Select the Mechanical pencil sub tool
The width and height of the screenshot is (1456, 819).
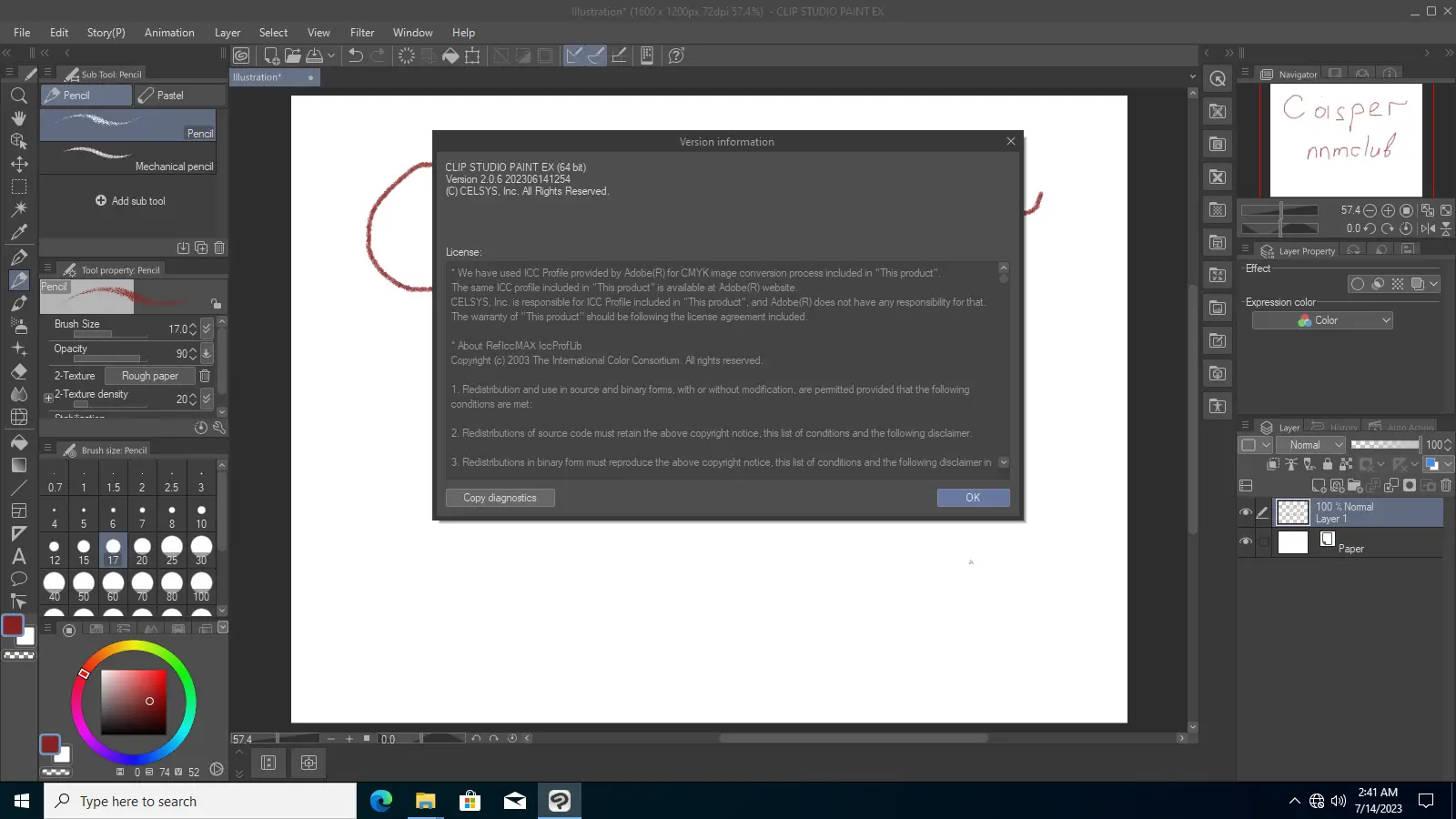click(128, 157)
